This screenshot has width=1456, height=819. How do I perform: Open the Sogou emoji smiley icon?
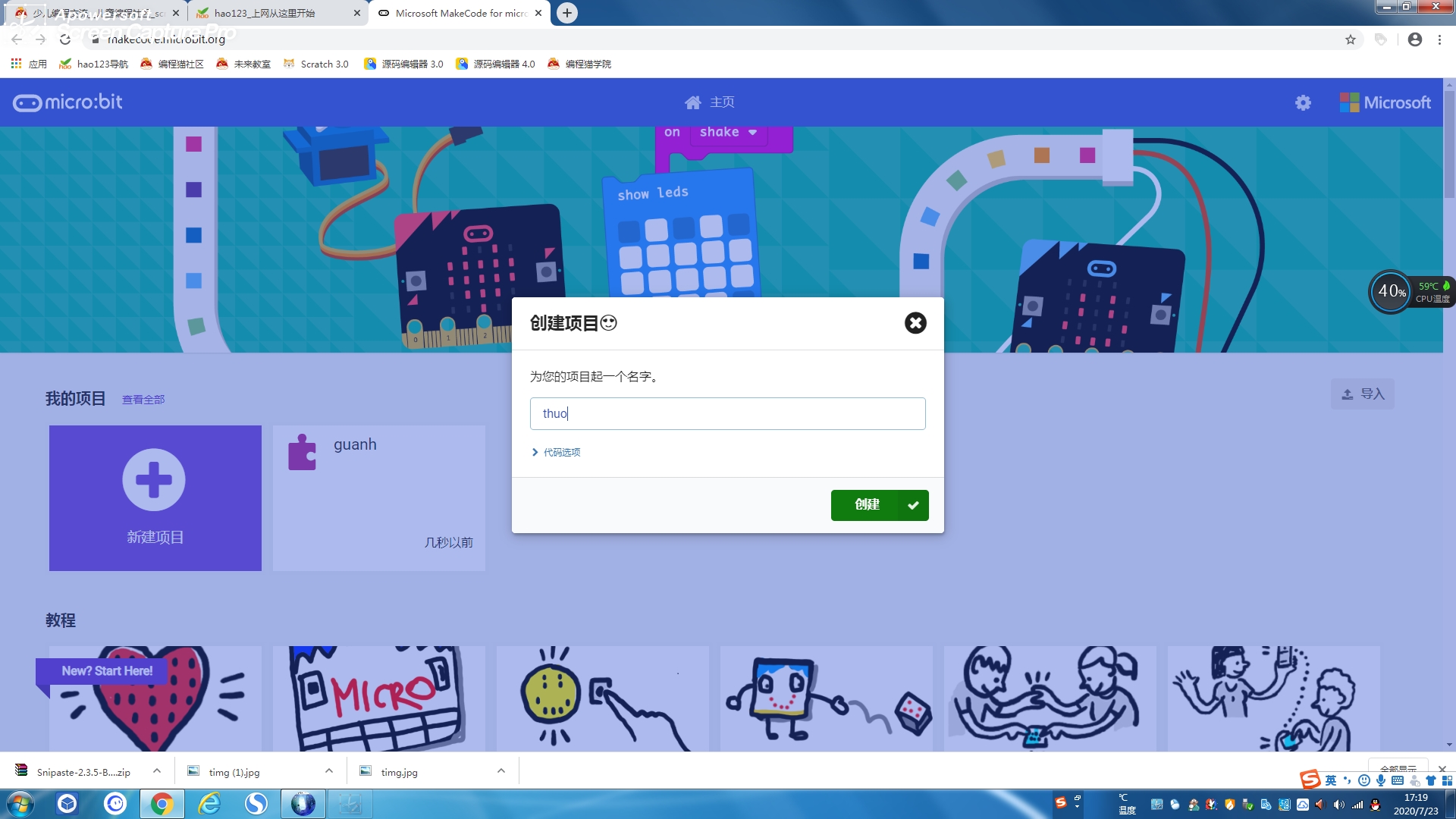[x=1364, y=780]
